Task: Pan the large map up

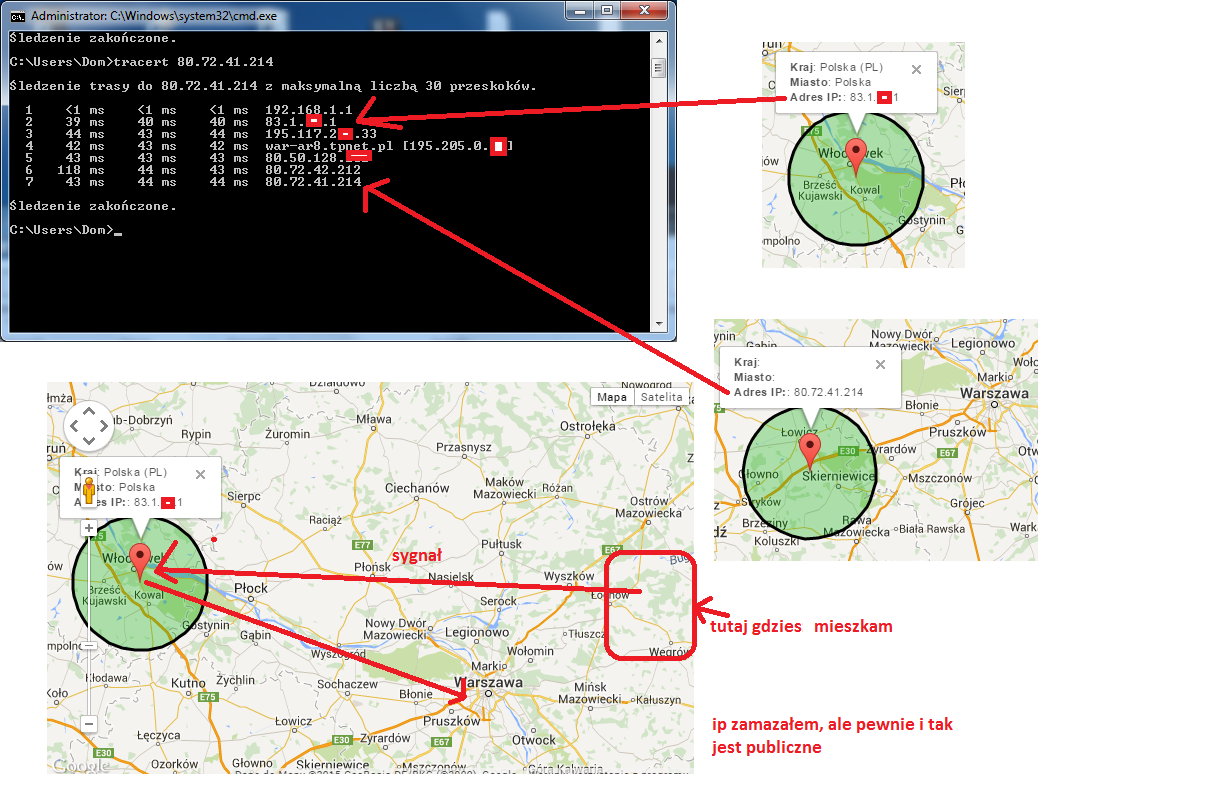Action: click(89, 411)
